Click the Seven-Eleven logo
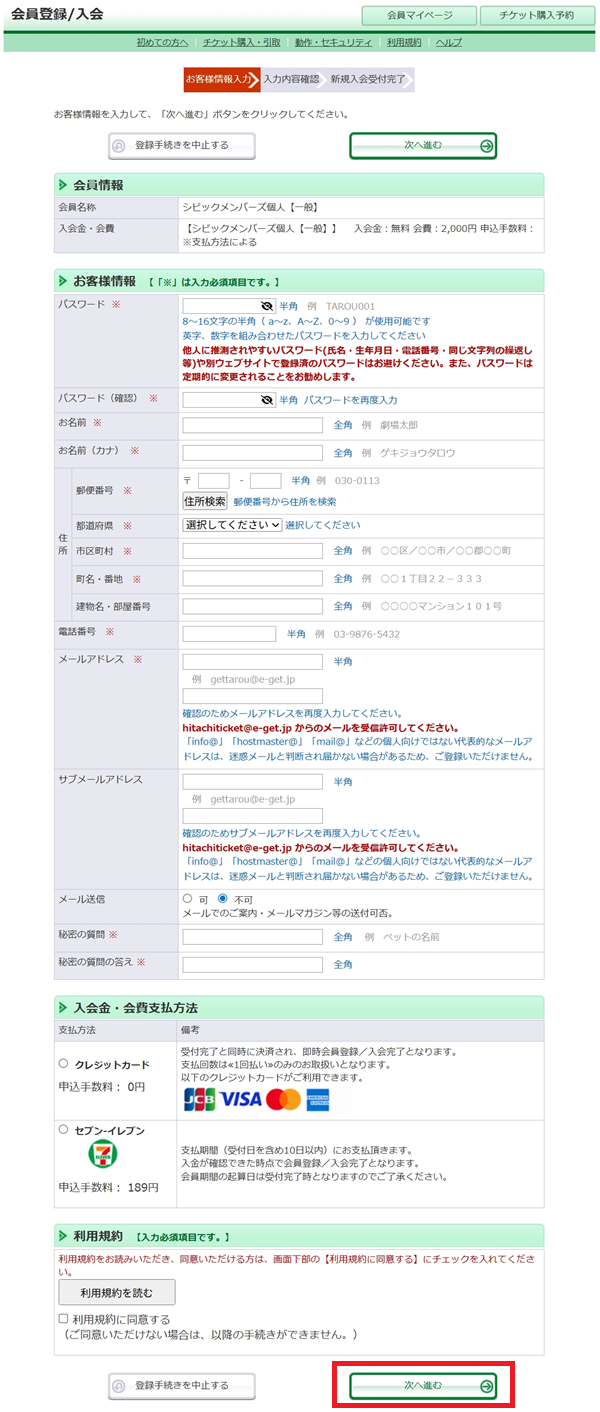Screen dimensions: 600x1412 [x=101, y=1155]
